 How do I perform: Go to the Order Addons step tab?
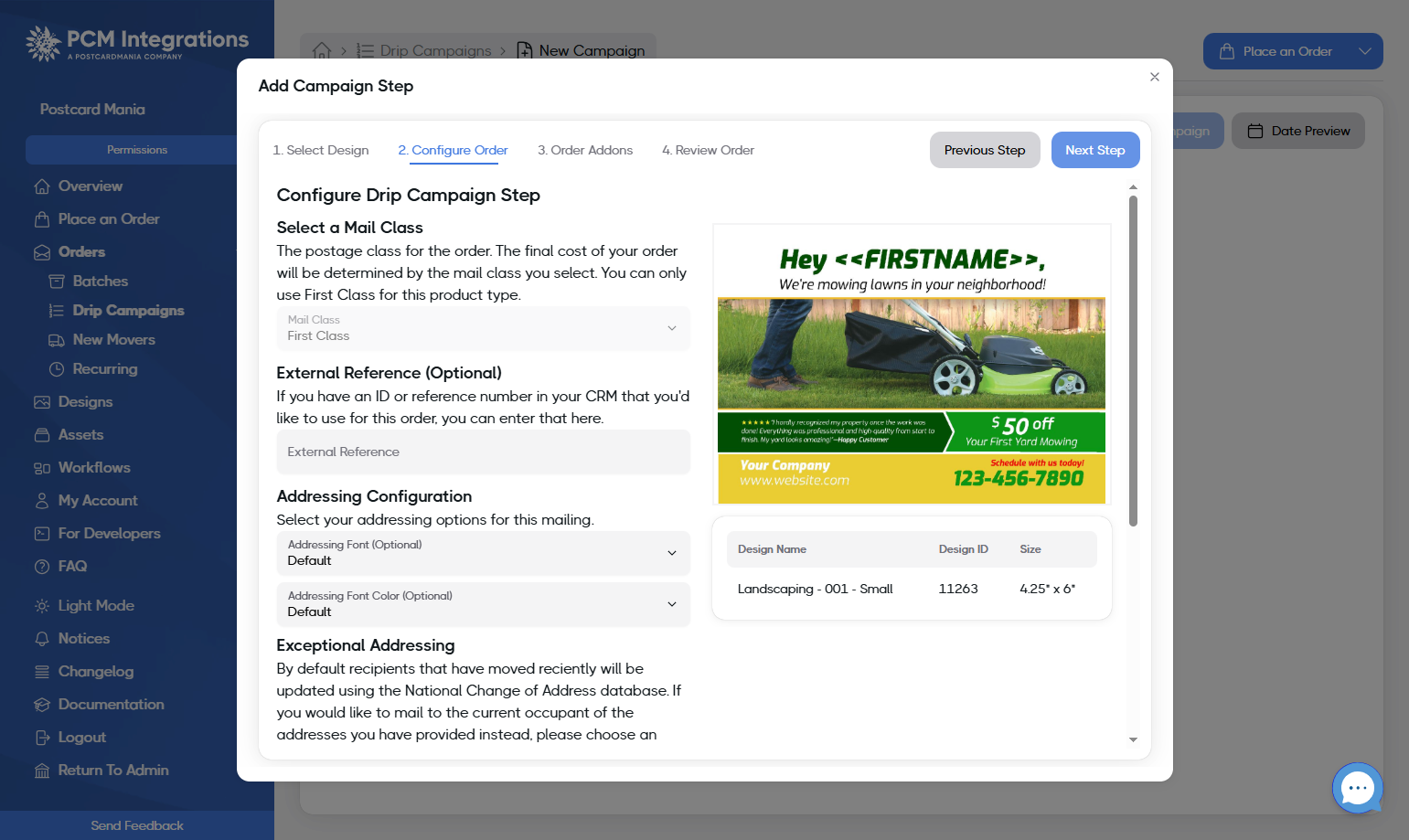pos(585,150)
